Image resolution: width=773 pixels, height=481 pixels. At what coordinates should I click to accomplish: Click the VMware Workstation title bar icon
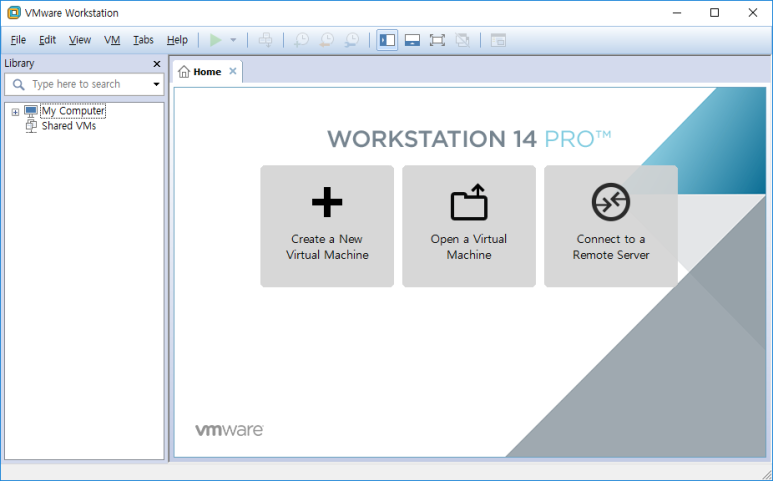point(14,13)
